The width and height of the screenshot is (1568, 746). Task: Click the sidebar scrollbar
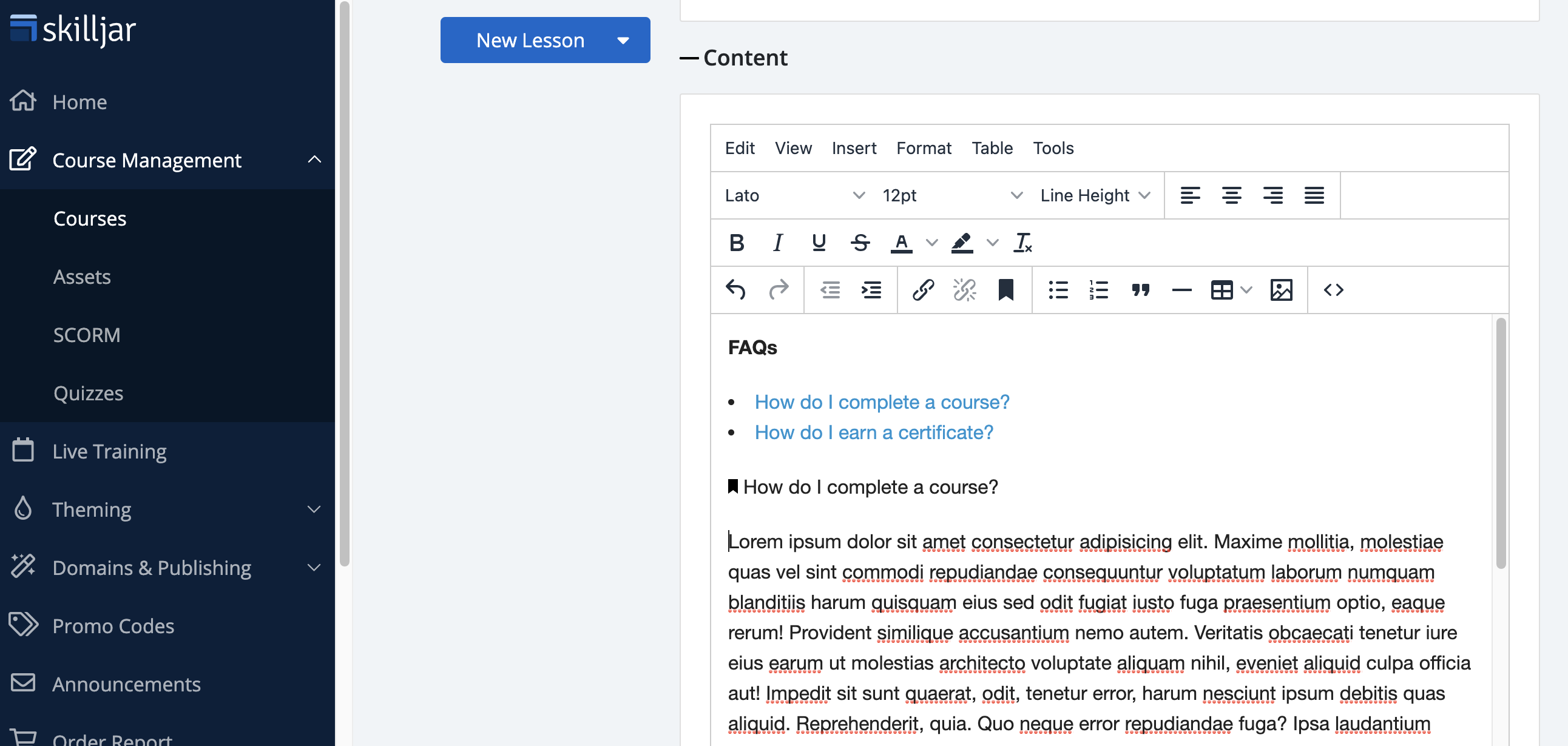click(345, 284)
